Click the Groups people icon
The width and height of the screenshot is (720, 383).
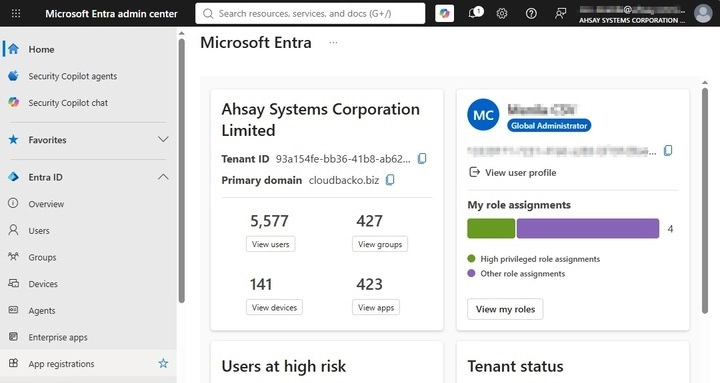(13, 256)
